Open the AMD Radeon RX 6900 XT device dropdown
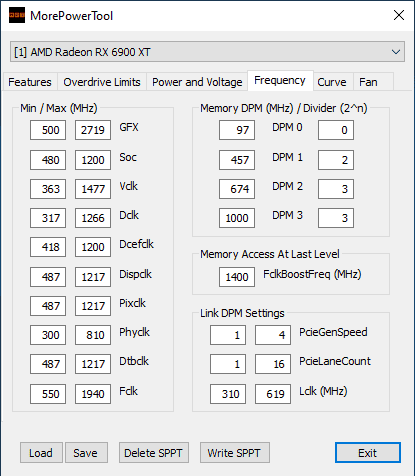The image size is (415, 476). click(207, 52)
